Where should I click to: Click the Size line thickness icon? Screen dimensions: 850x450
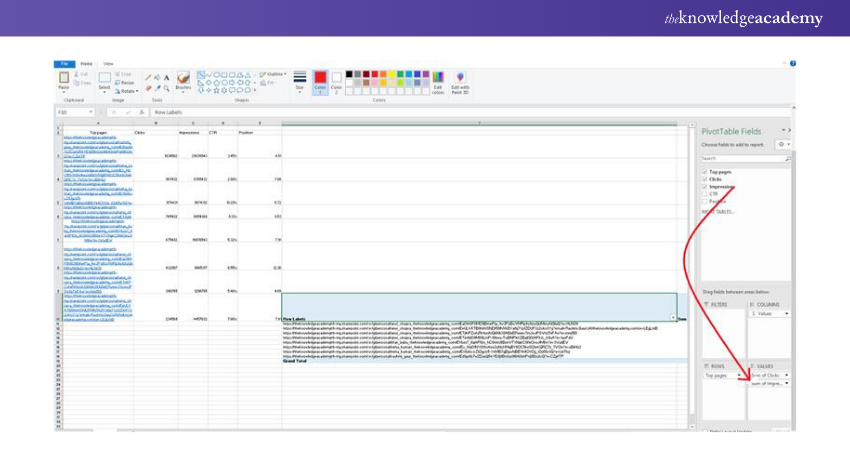pyautogui.click(x=299, y=81)
